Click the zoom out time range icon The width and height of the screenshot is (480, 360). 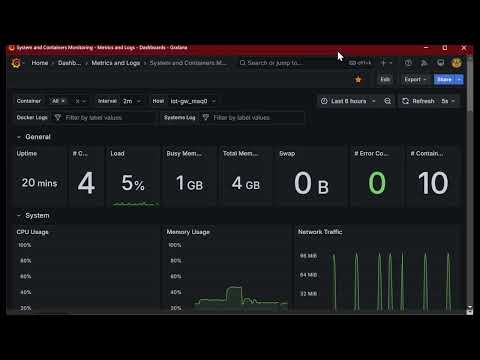point(387,101)
